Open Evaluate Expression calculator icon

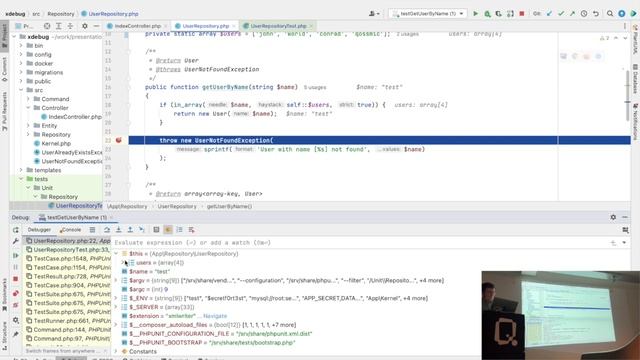pyautogui.click(x=156, y=230)
